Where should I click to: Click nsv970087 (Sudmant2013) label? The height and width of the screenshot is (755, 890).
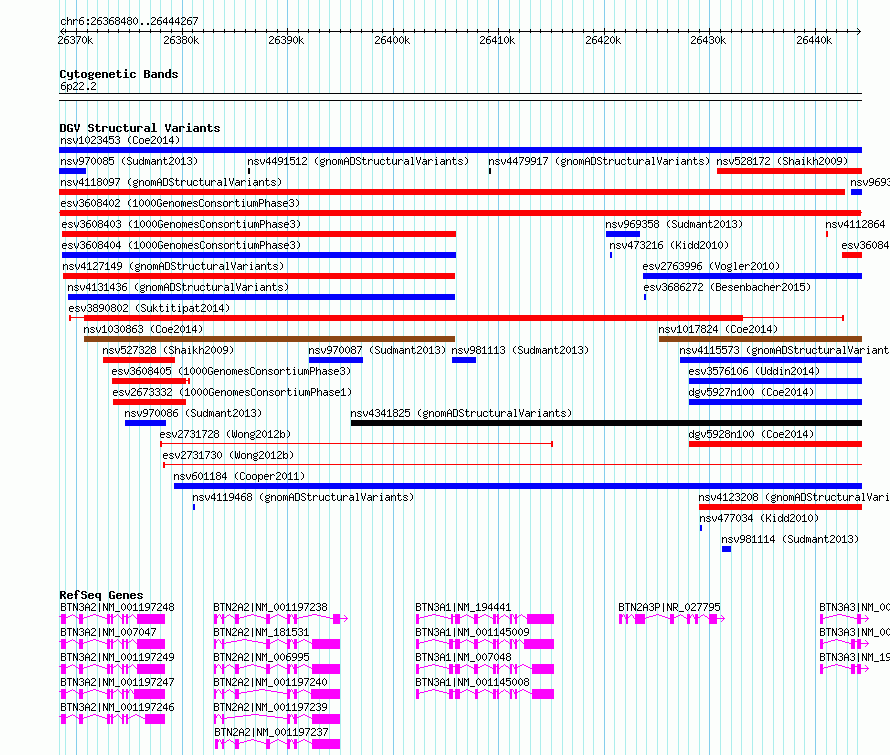point(377,350)
